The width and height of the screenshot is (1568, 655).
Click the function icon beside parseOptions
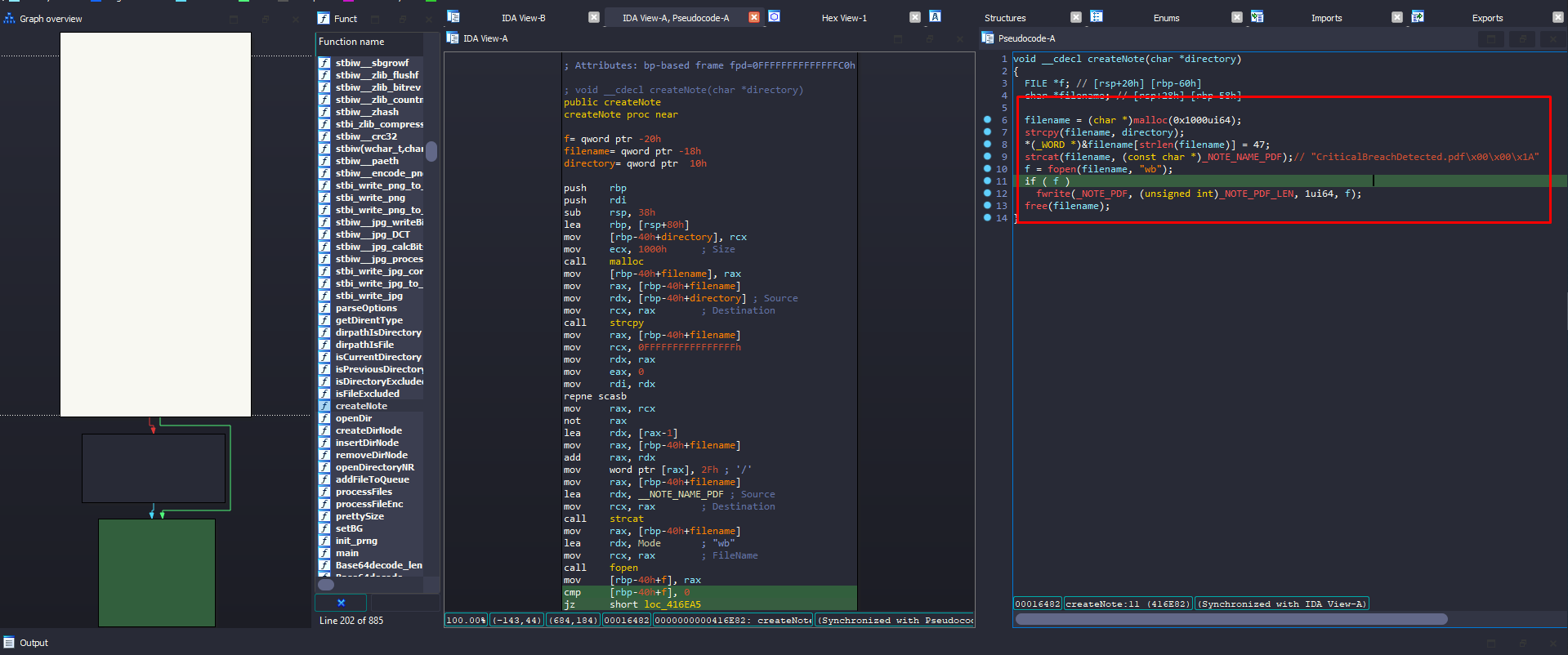(324, 308)
